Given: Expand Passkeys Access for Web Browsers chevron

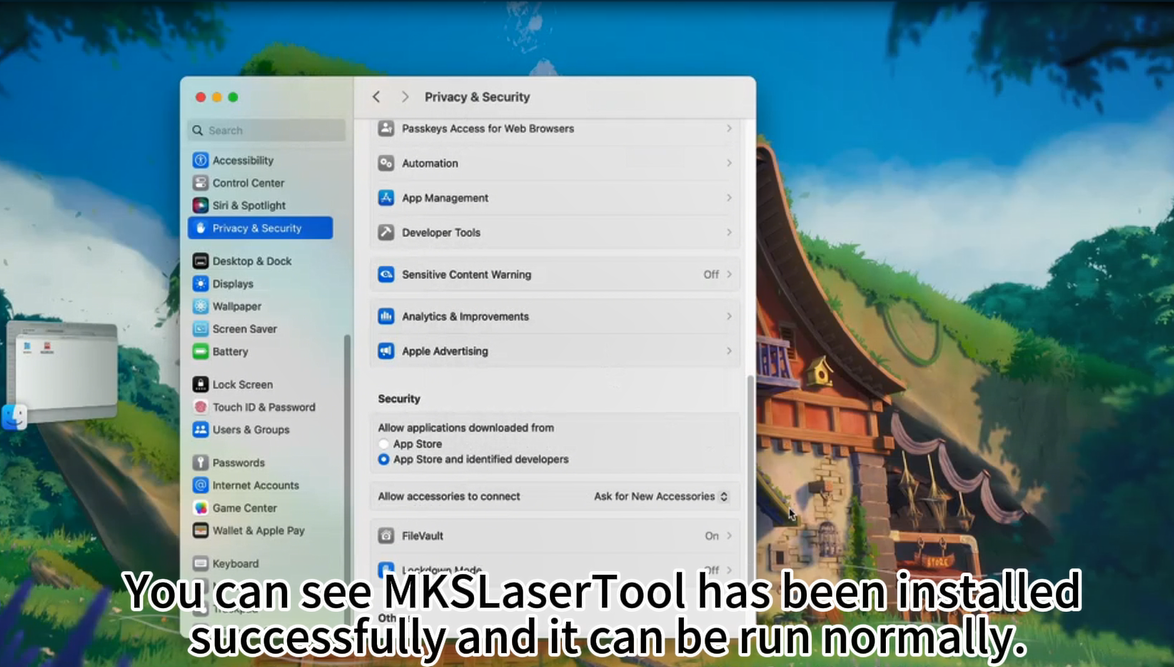Looking at the screenshot, I should (x=729, y=129).
